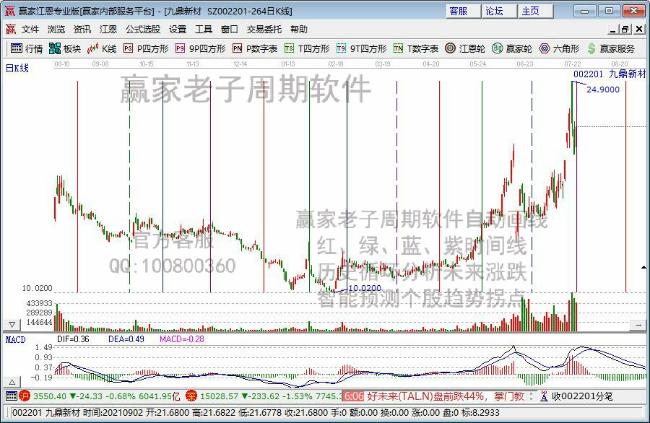The height and width of the screenshot is (423, 650).
Task: Click the red 深 Shenzhen index icon
Action: coord(191,396)
